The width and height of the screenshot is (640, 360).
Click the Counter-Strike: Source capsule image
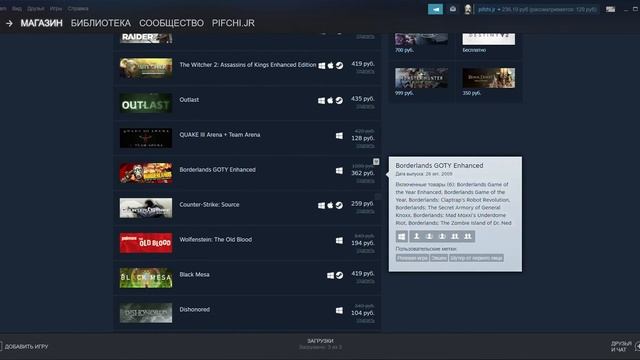[x=146, y=208]
